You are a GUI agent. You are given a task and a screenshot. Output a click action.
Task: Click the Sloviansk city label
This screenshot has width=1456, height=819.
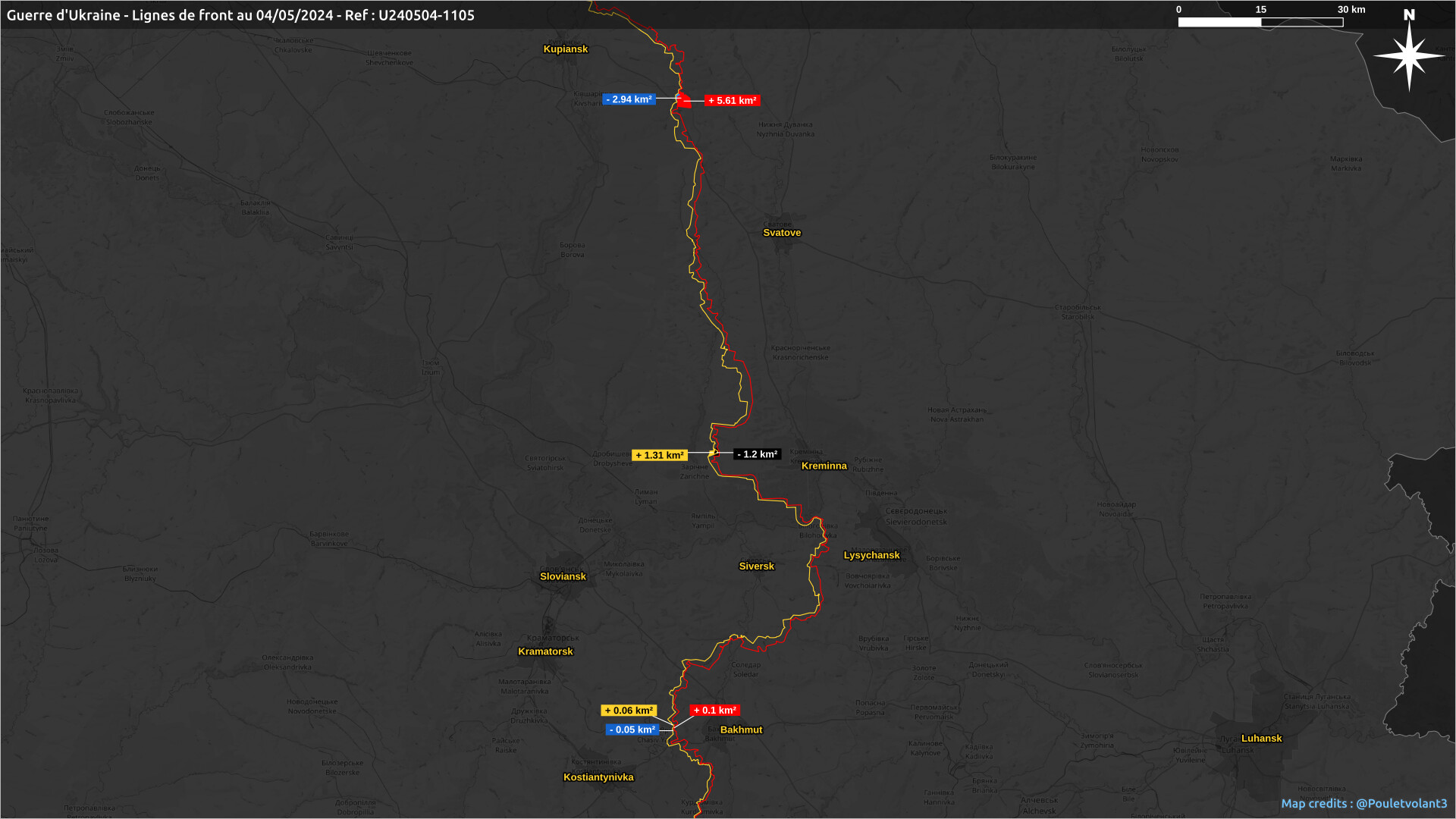pos(563,577)
